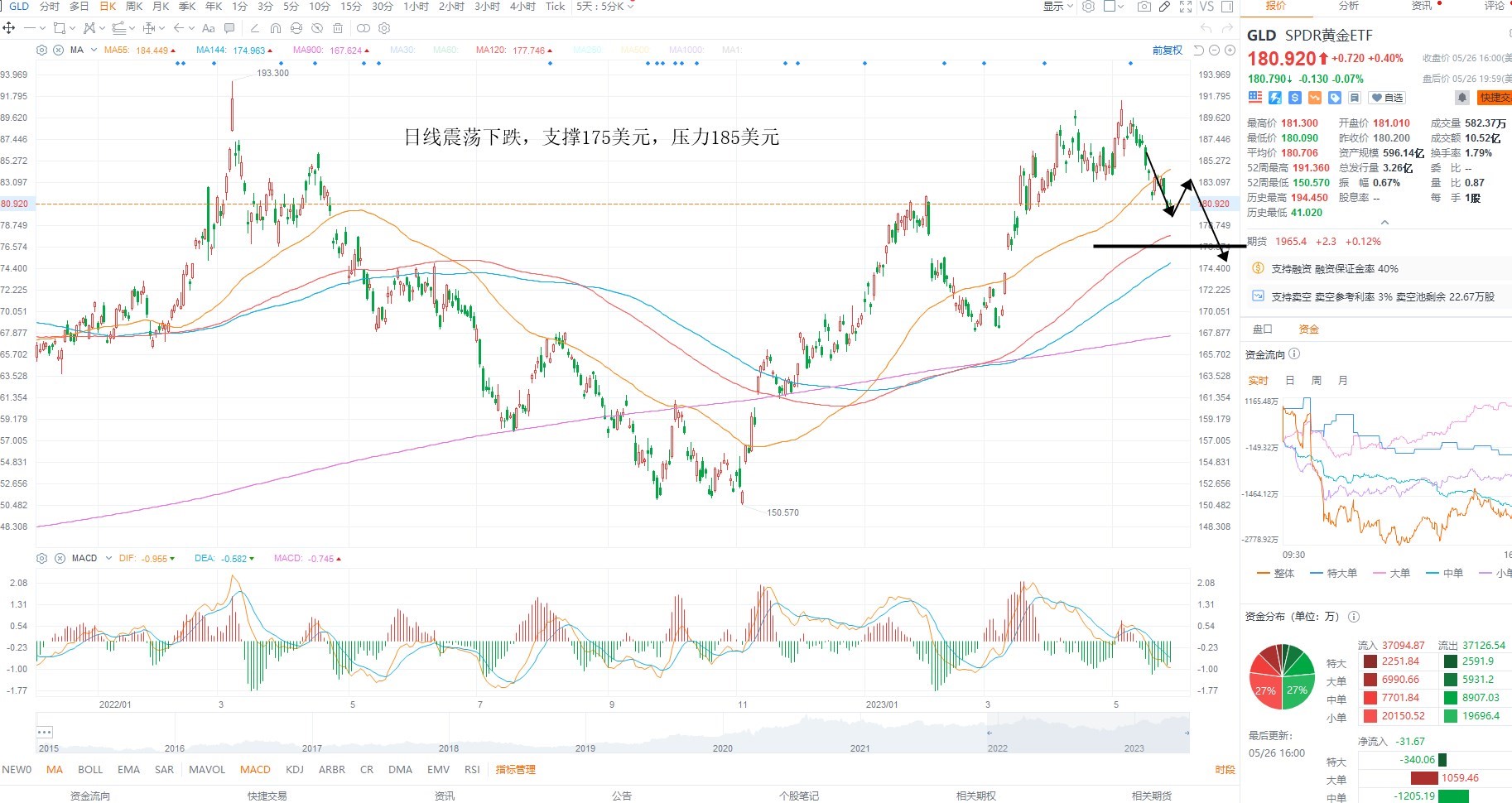Viewport: 1512px width, 803px height.
Task: Click the green 特大 2591.9 outflow swatch
Action: (x=1451, y=661)
